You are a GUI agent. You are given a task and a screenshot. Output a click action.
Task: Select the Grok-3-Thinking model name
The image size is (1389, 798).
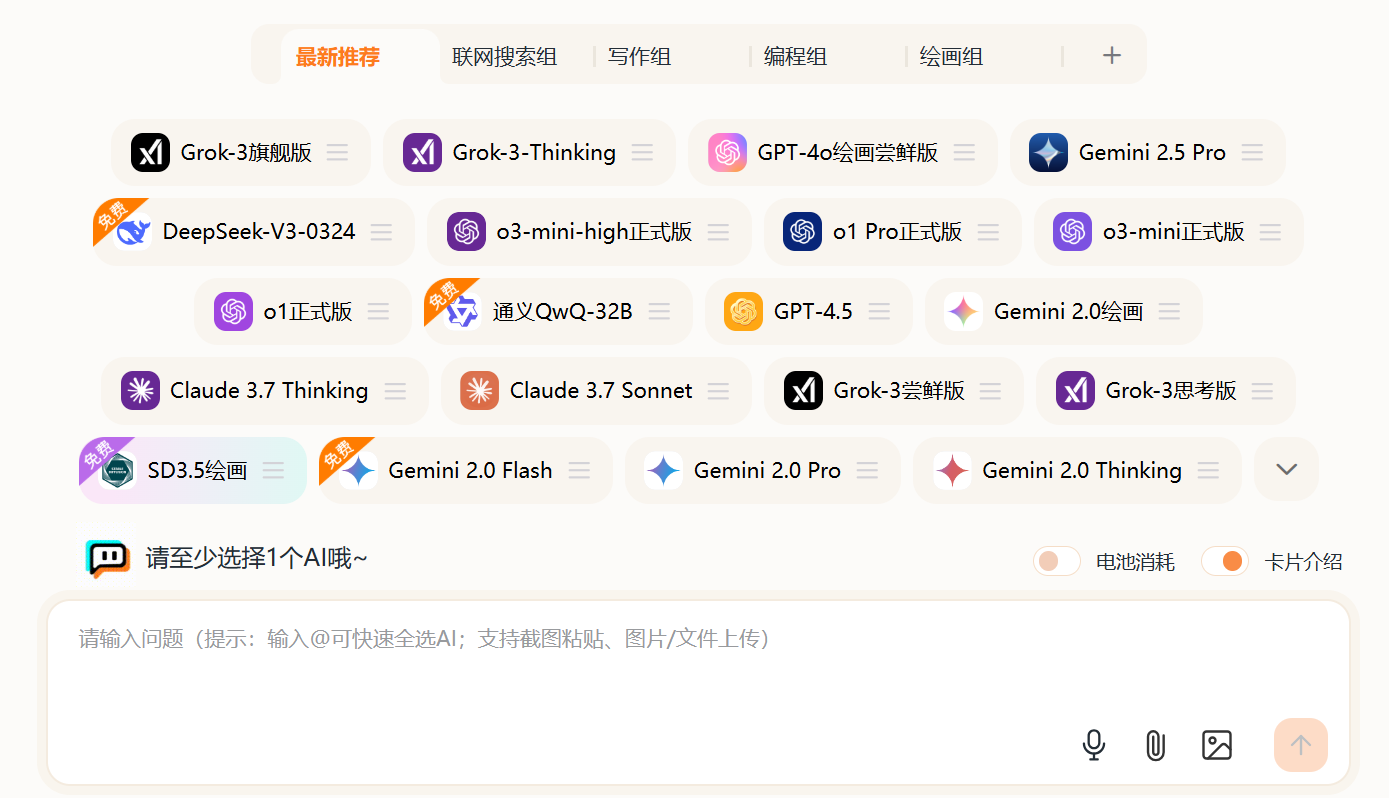(x=534, y=153)
